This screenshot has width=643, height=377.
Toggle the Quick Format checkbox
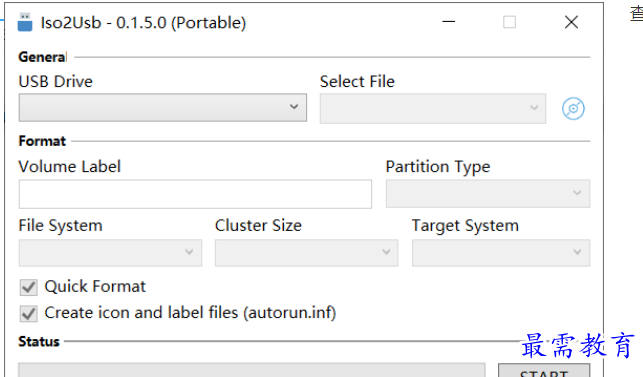click(x=29, y=287)
